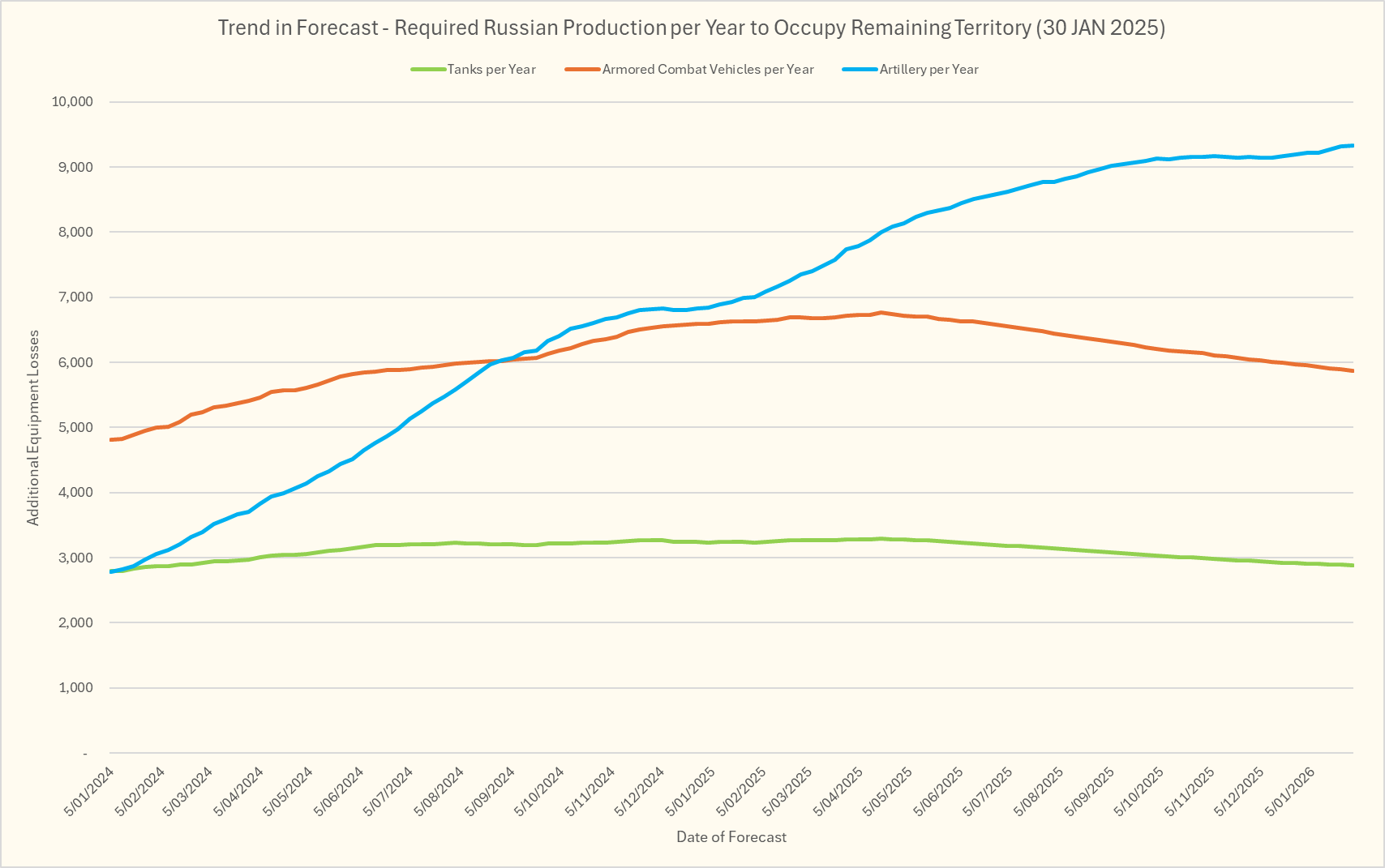Click the 1,000 y-axis tick label
Viewport: 1385px width, 868px height.
tap(76, 688)
